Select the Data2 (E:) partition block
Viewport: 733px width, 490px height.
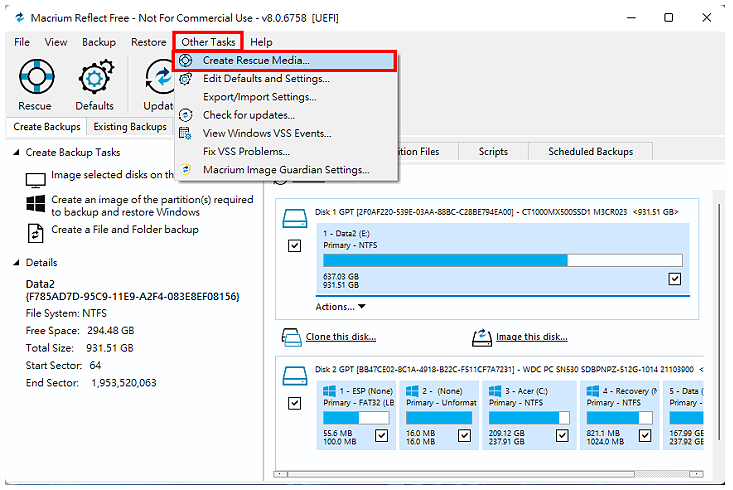[x=503, y=259]
